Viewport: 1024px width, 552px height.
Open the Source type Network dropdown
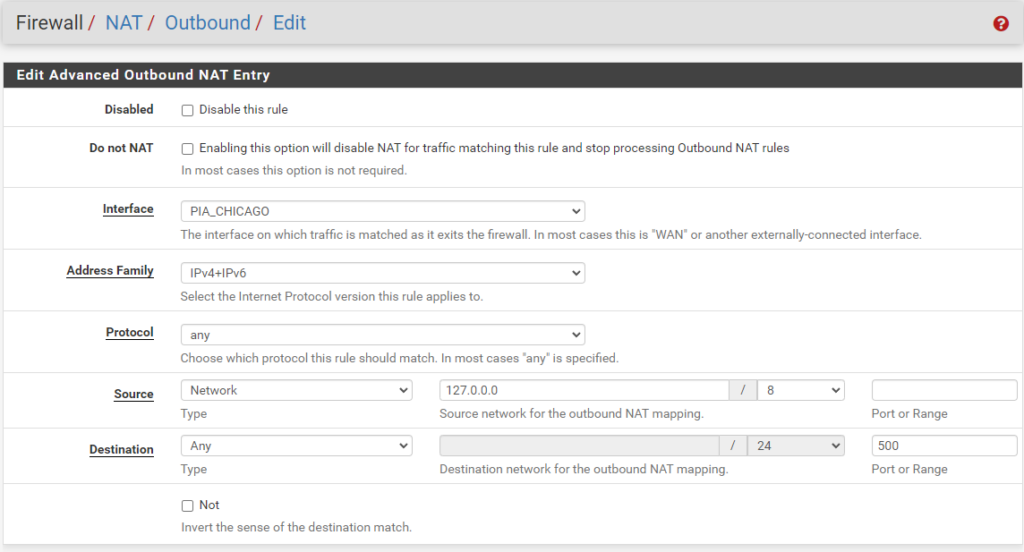point(296,390)
